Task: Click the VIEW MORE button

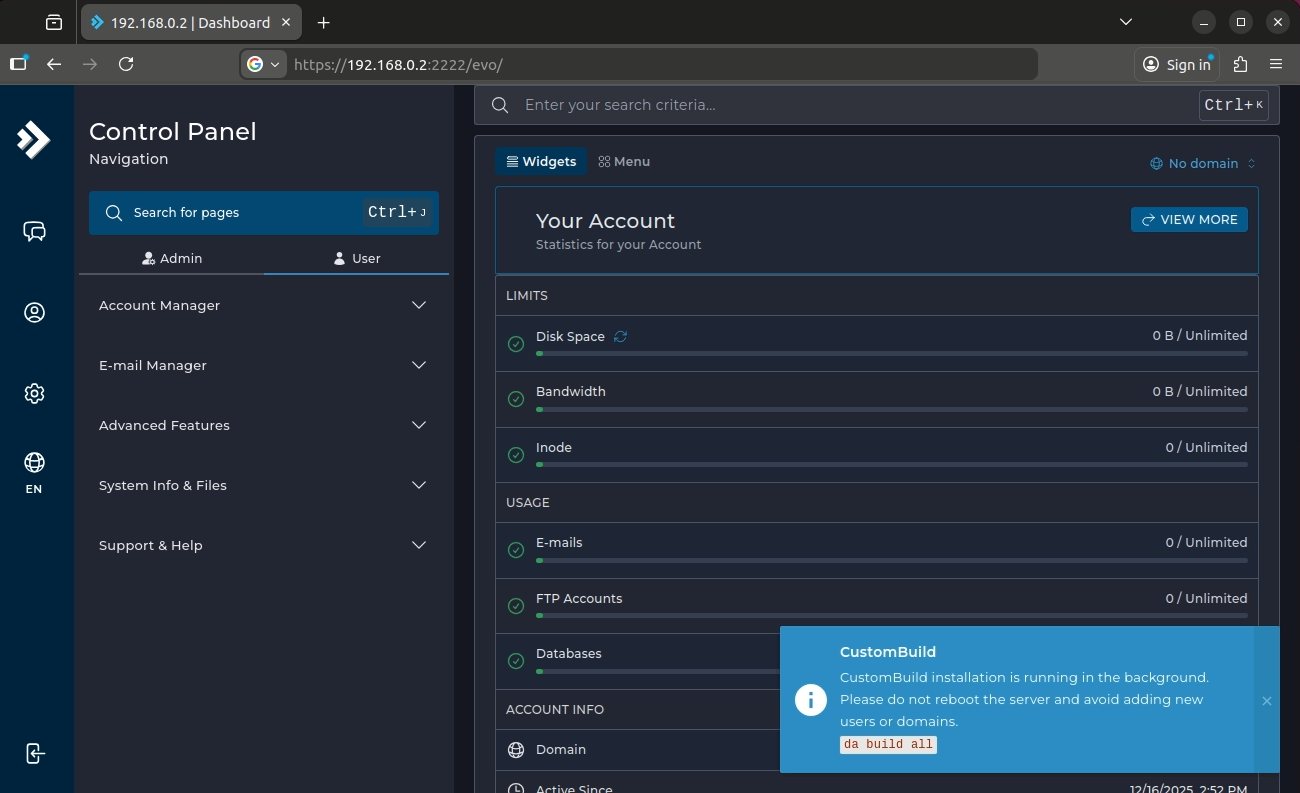Action: [x=1189, y=219]
